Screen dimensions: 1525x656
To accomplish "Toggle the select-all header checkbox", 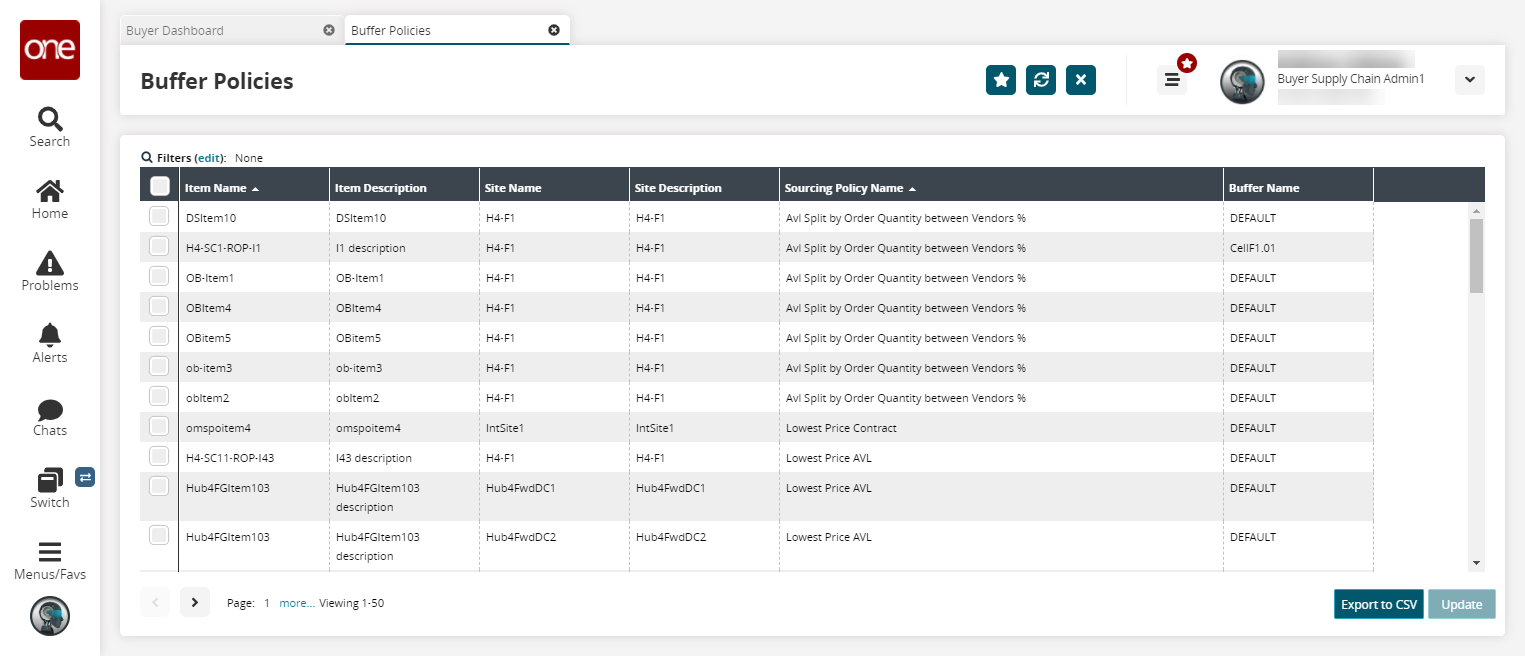I will click(159, 186).
